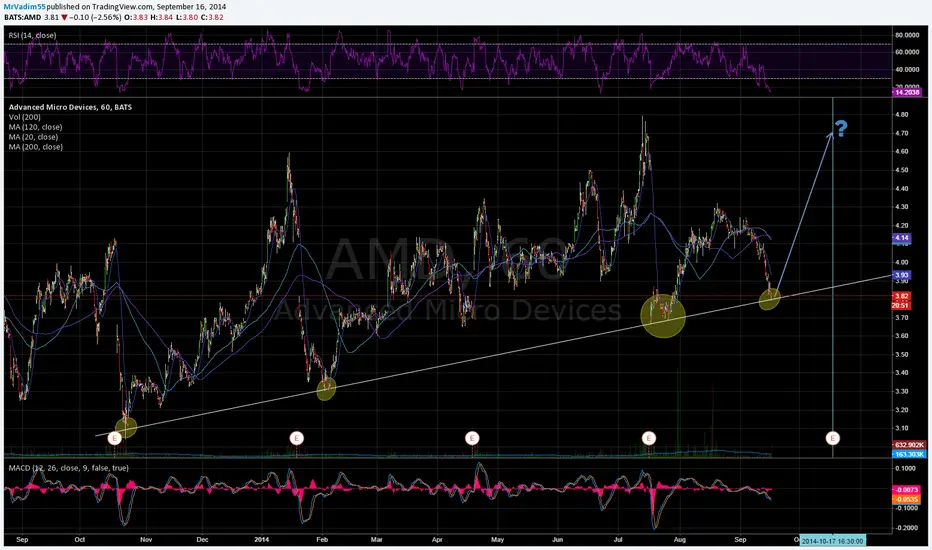Click the blue 3.93 price label
Image resolution: width=932 pixels, height=550 pixels.
coord(901,275)
